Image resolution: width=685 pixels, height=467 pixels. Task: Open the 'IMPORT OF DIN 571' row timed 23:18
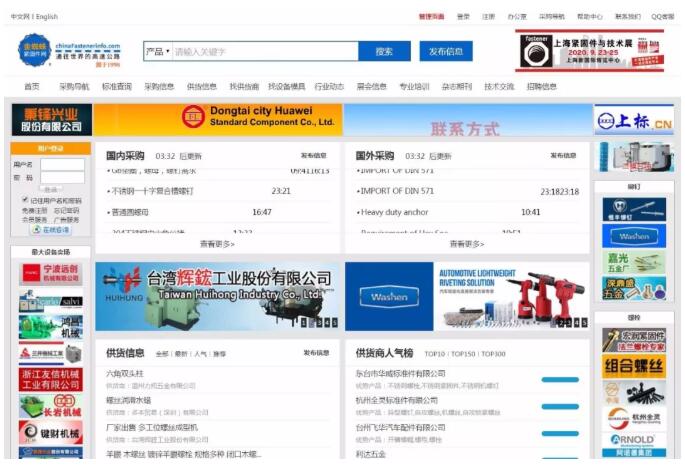468,191
